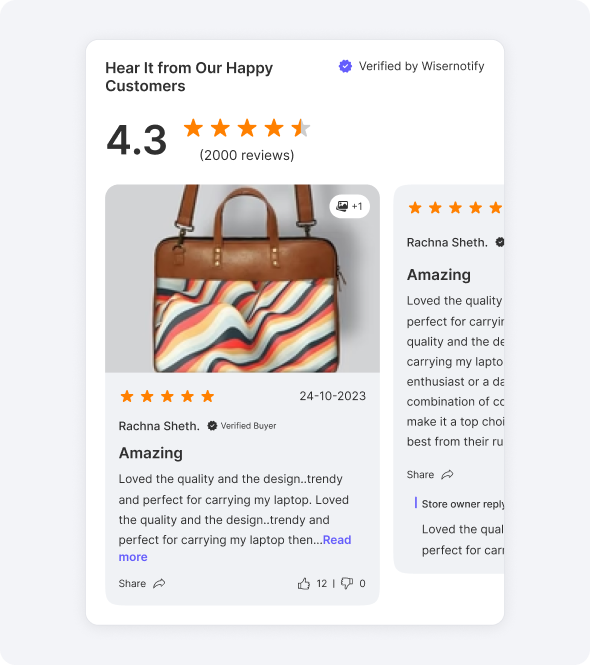Viewport: 590px width, 665px height.
Task: Click the reviewer name Rachna Sheth in first card
Action: tap(159, 426)
